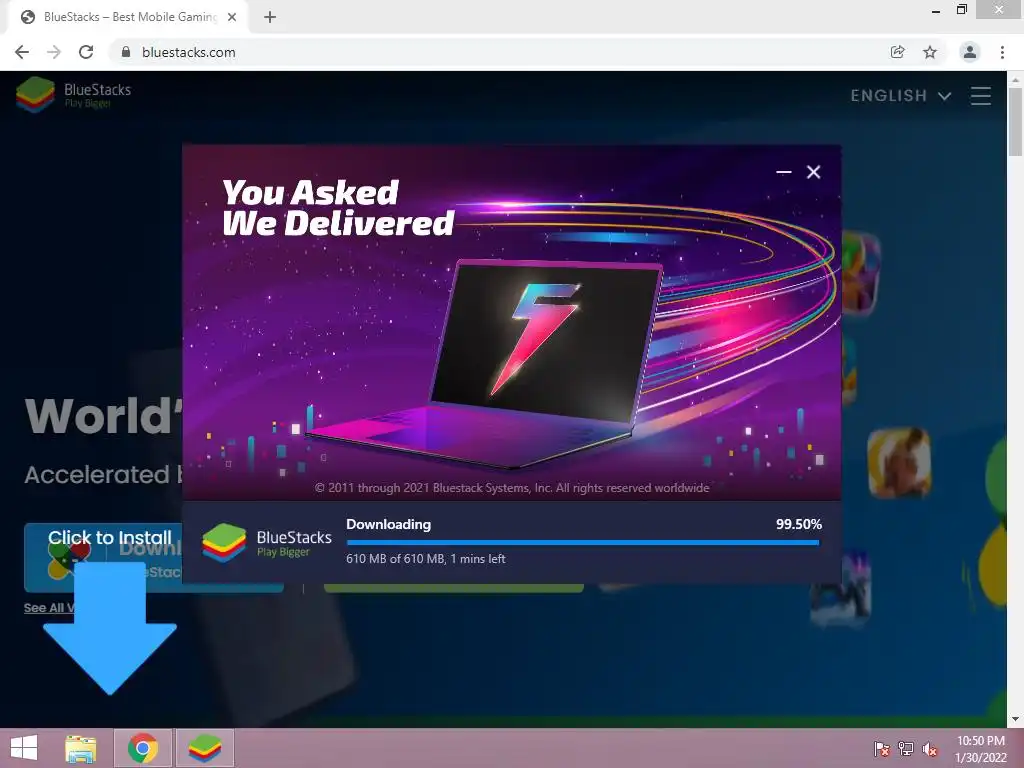Click the taskbar clock showing 10:50 PM
Screen dimensions: 1024x768
click(x=981, y=749)
